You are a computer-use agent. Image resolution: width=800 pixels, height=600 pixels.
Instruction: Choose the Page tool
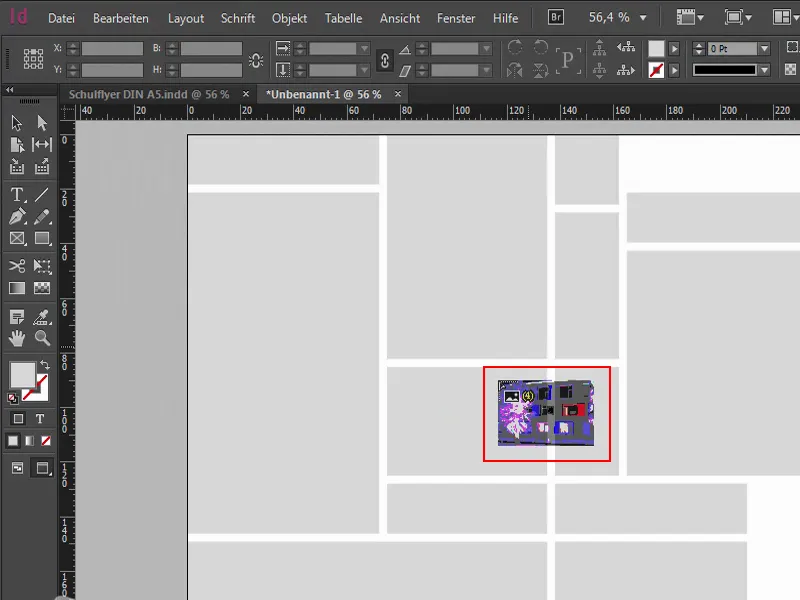17,145
